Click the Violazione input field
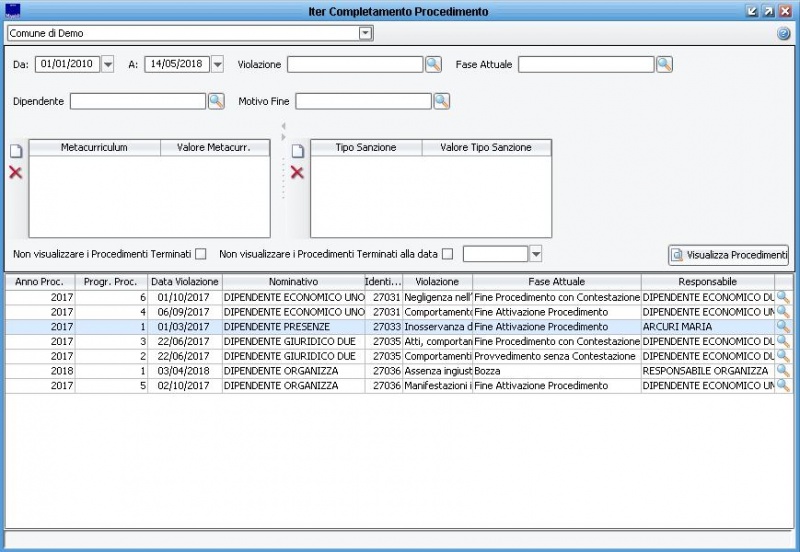The width and height of the screenshot is (800, 552). click(x=355, y=64)
